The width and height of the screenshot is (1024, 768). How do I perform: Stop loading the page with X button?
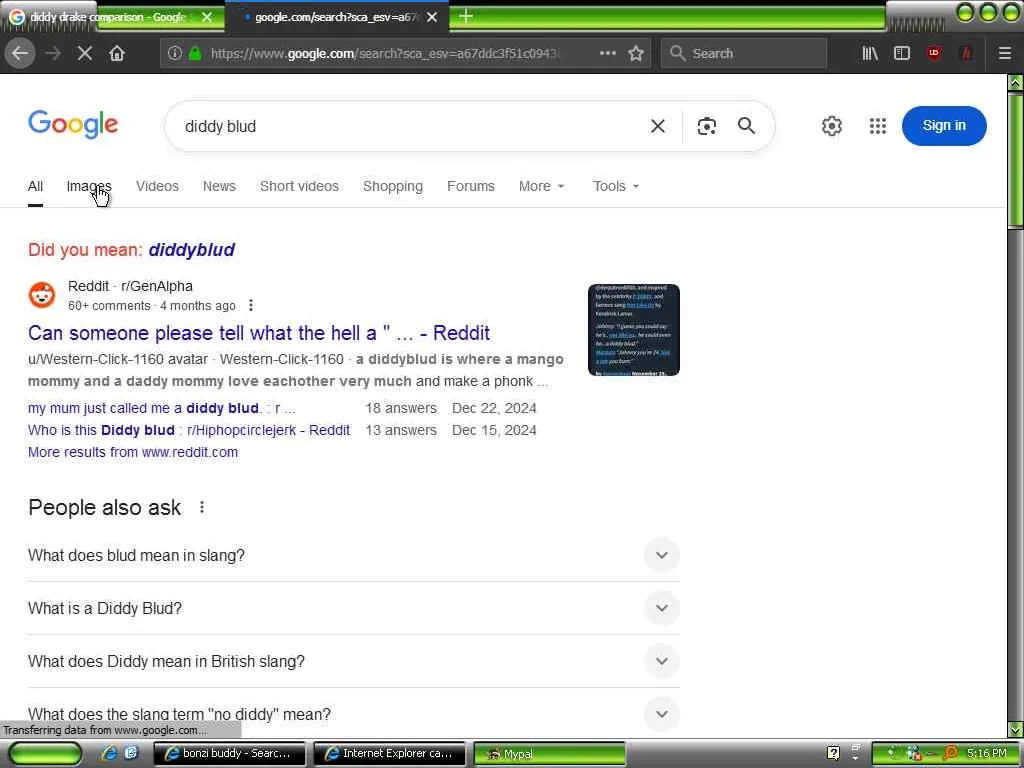85,53
